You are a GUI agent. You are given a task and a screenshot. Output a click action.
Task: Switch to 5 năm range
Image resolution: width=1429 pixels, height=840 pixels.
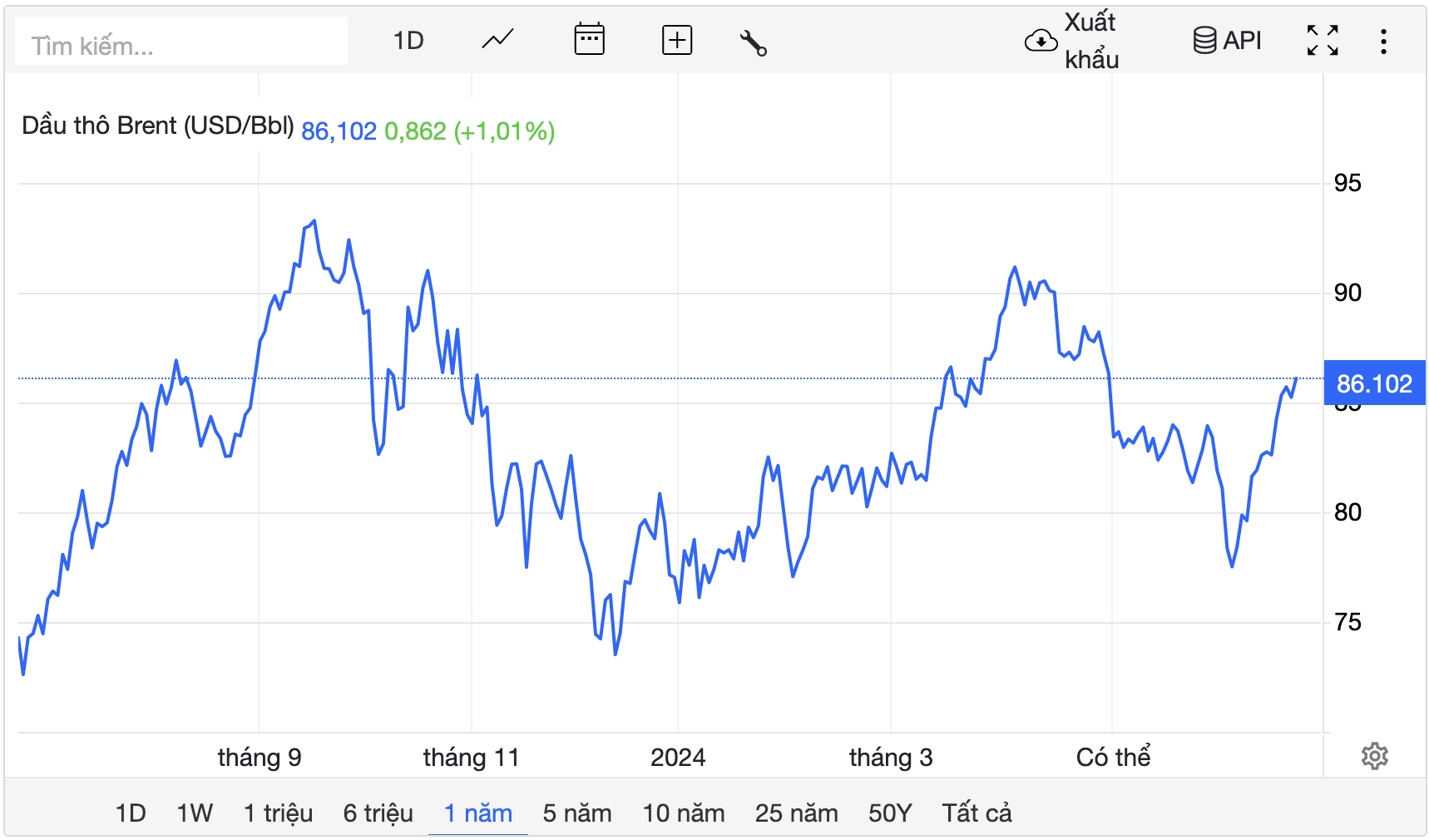tap(577, 813)
